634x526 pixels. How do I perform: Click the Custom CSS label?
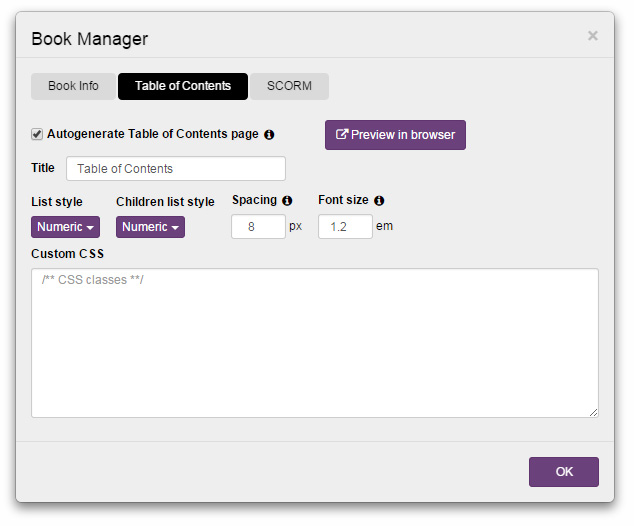click(x=67, y=254)
